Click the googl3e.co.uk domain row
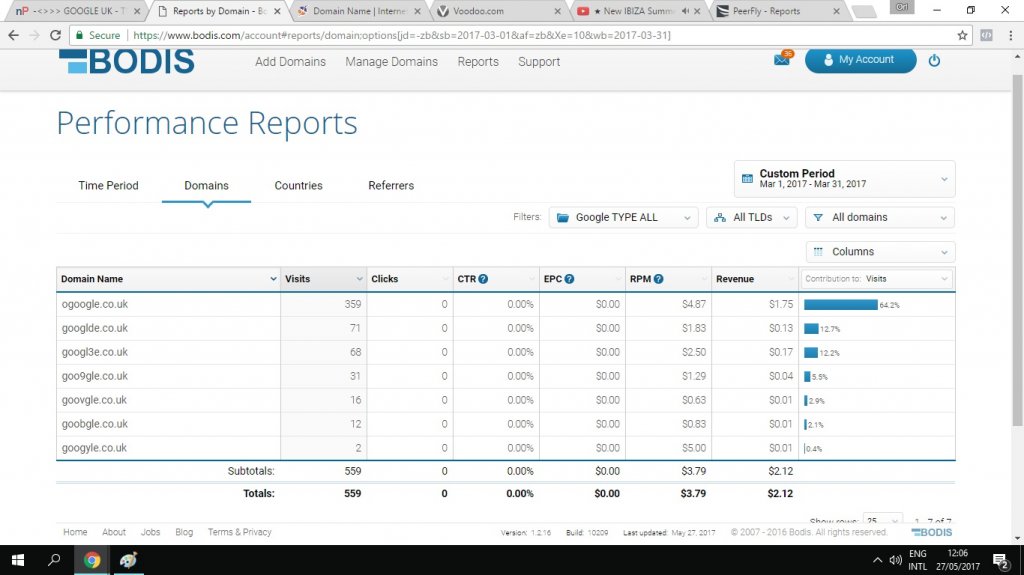 (x=505, y=352)
